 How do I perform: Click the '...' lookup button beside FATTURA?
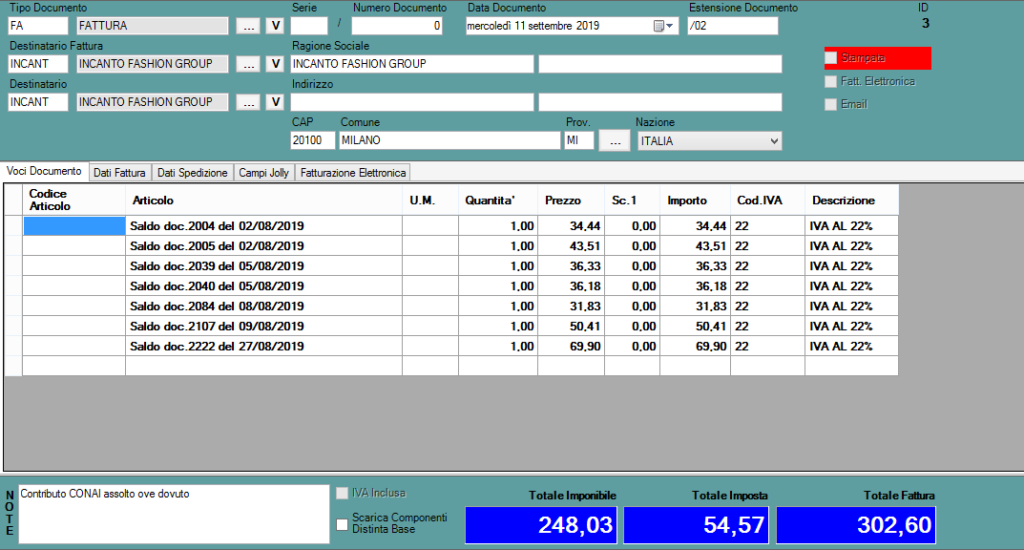tap(248, 26)
